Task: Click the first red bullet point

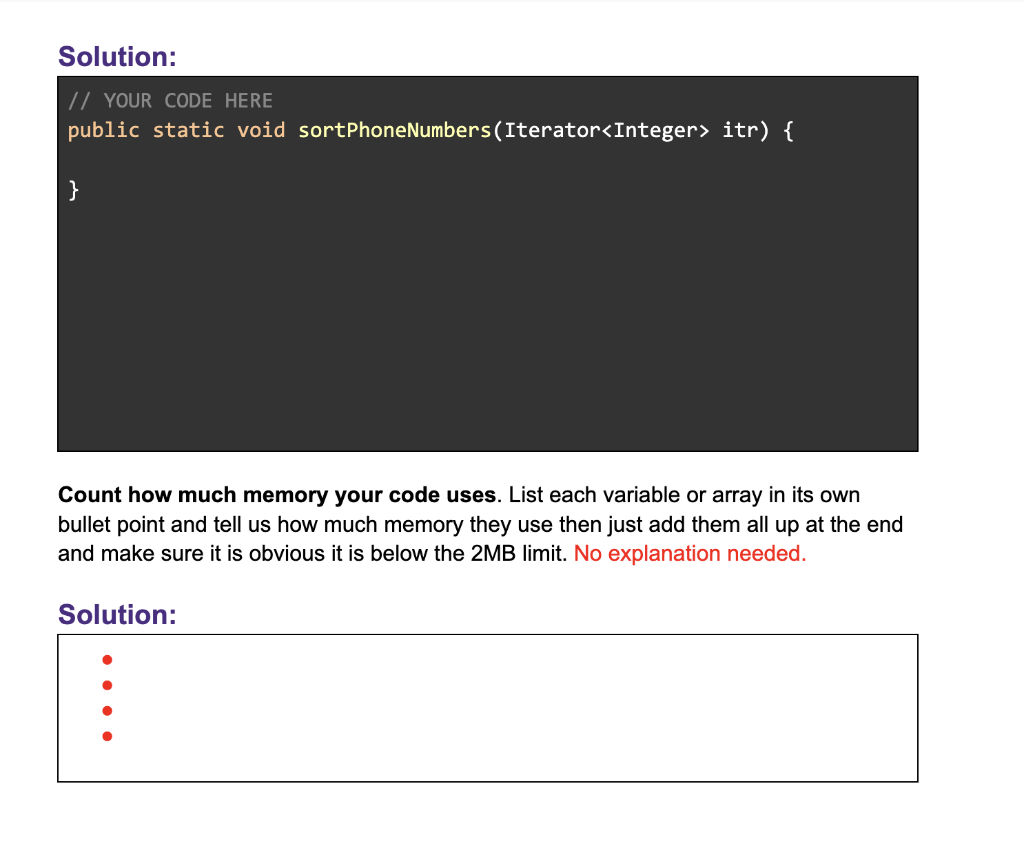Action: (x=107, y=659)
